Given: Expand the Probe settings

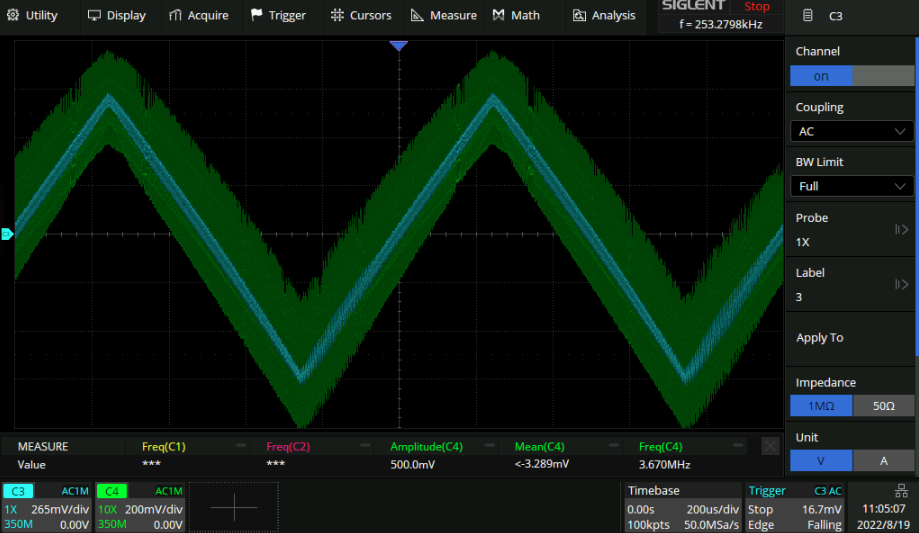Looking at the screenshot, I should click(x=851, y=230).
